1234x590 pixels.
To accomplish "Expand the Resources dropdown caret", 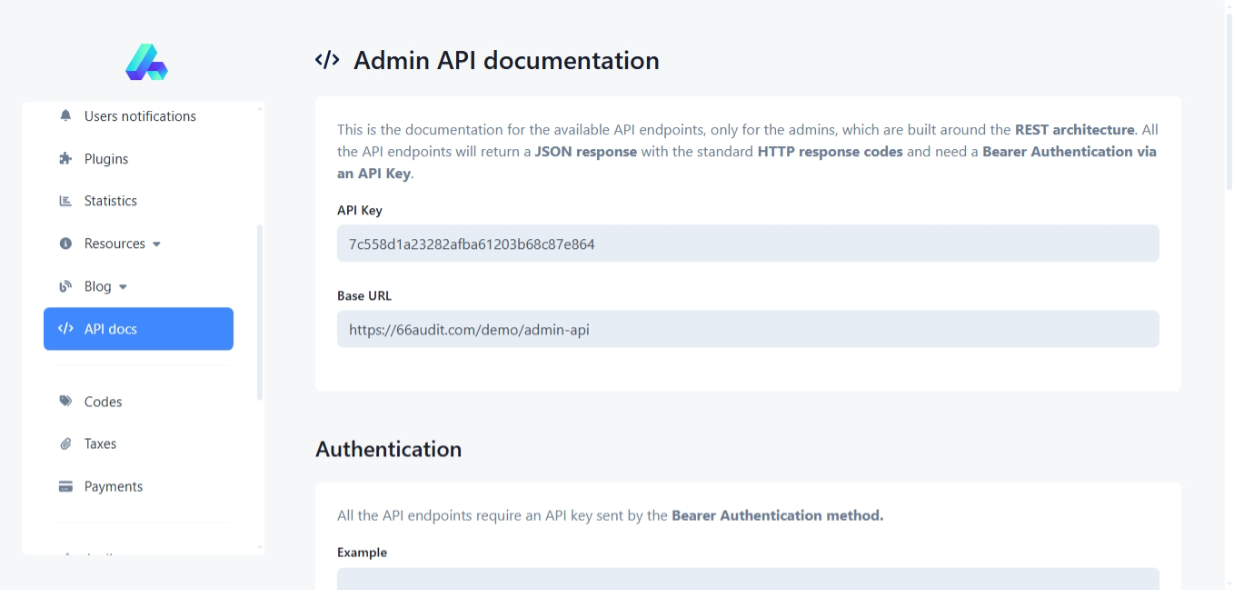I will [156, 244].
